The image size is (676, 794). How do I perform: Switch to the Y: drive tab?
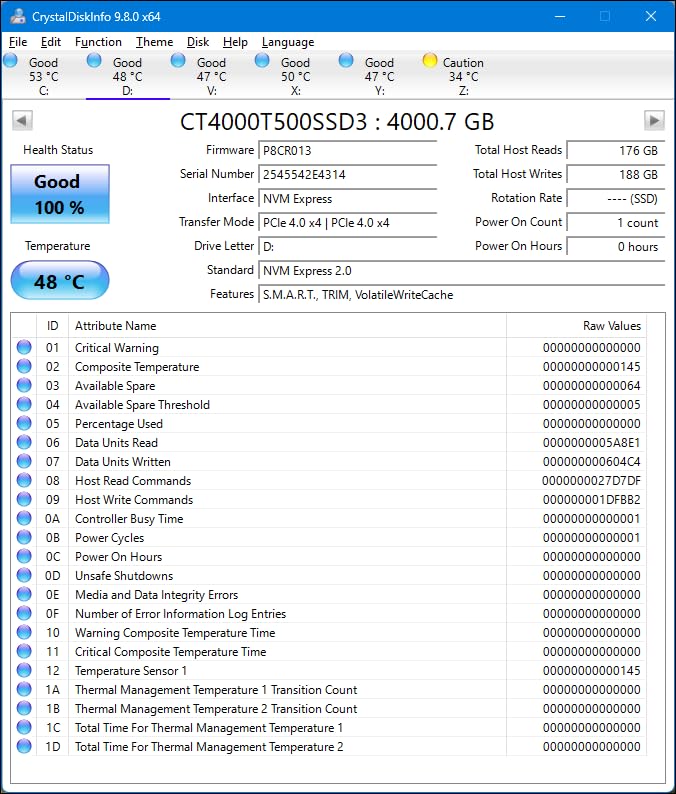379,76
